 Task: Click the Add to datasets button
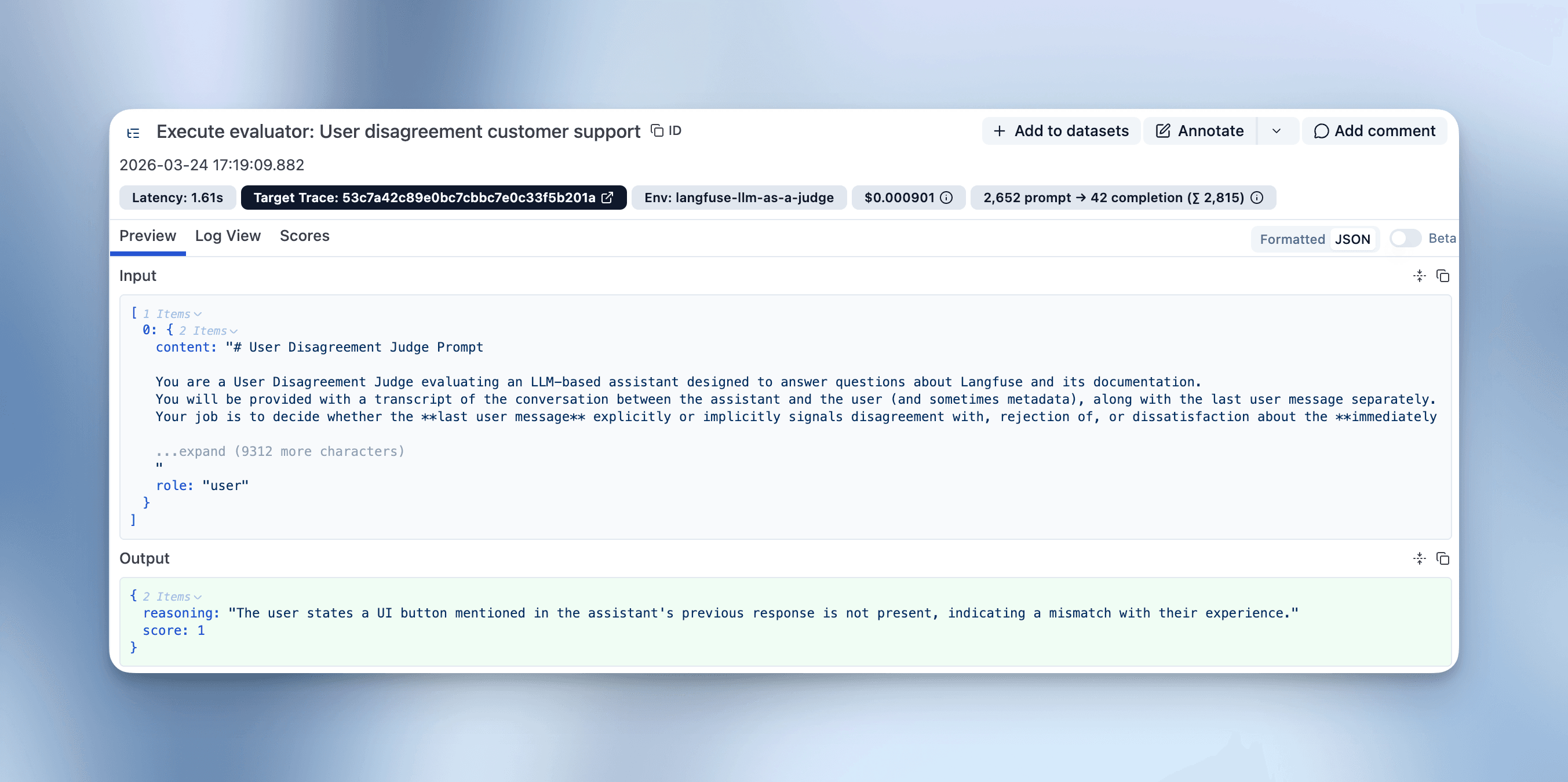coord(1061,130)
